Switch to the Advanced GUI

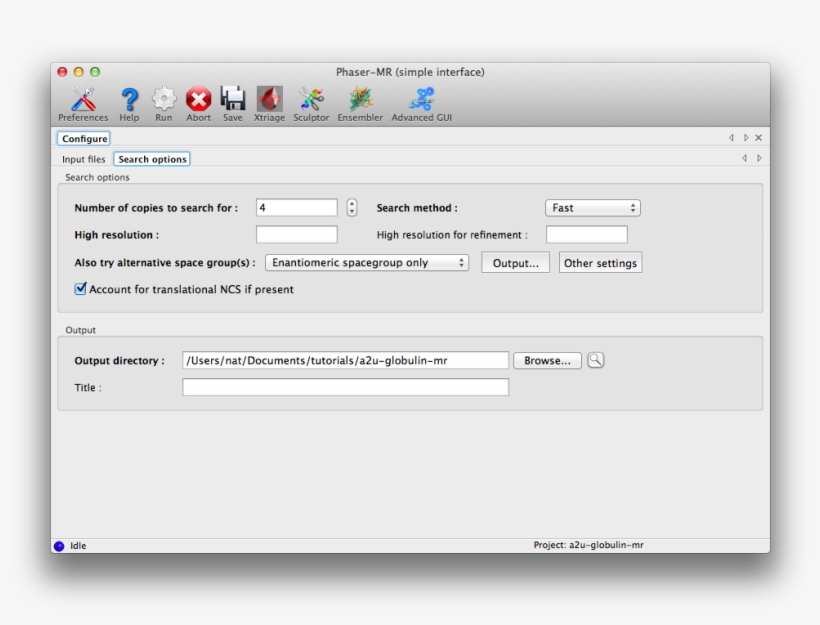click(x=421, y=100)
